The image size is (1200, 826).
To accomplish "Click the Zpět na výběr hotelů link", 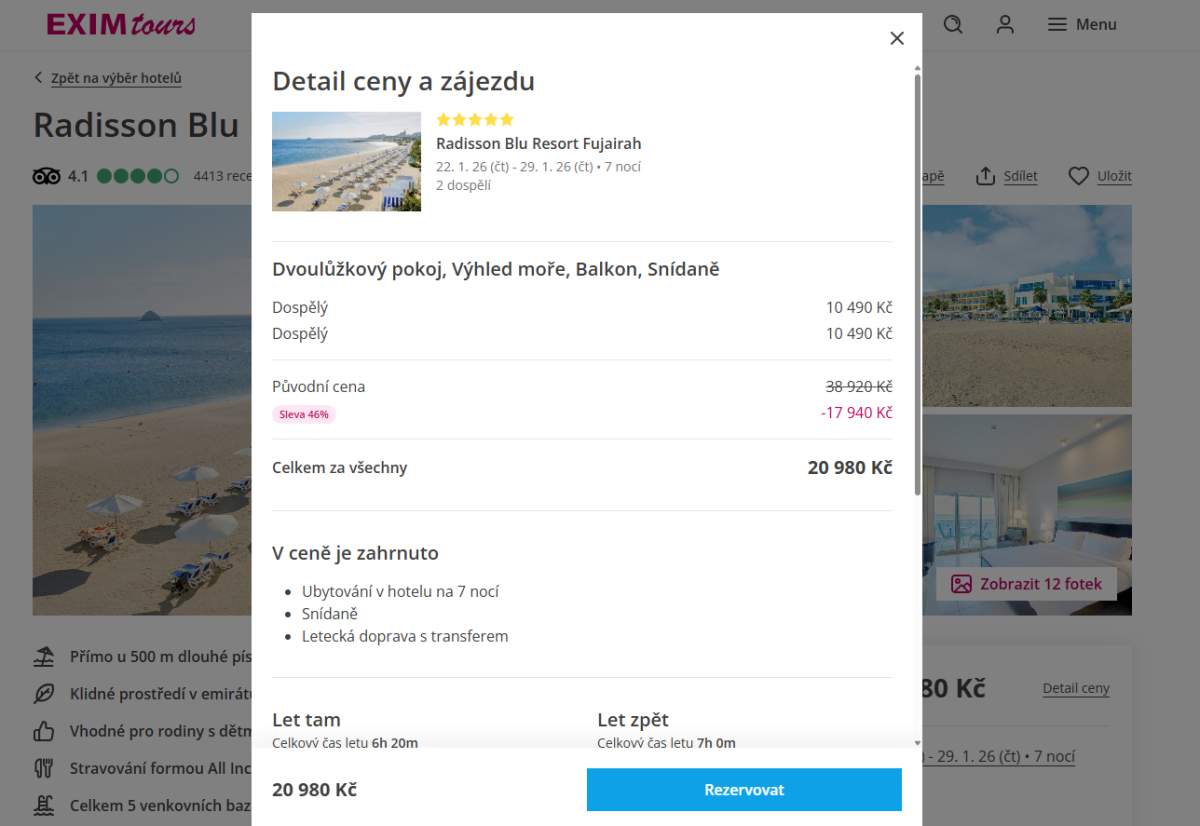I will [116, 78].
